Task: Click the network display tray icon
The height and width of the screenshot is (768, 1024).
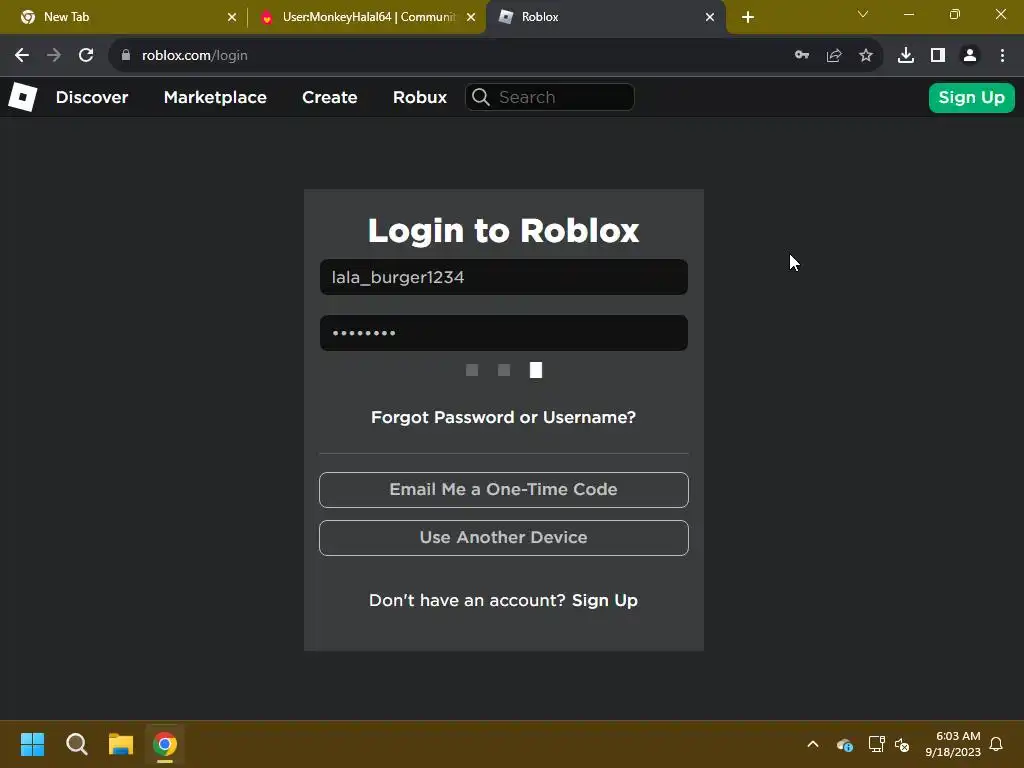Action: [x=876, y=744]
